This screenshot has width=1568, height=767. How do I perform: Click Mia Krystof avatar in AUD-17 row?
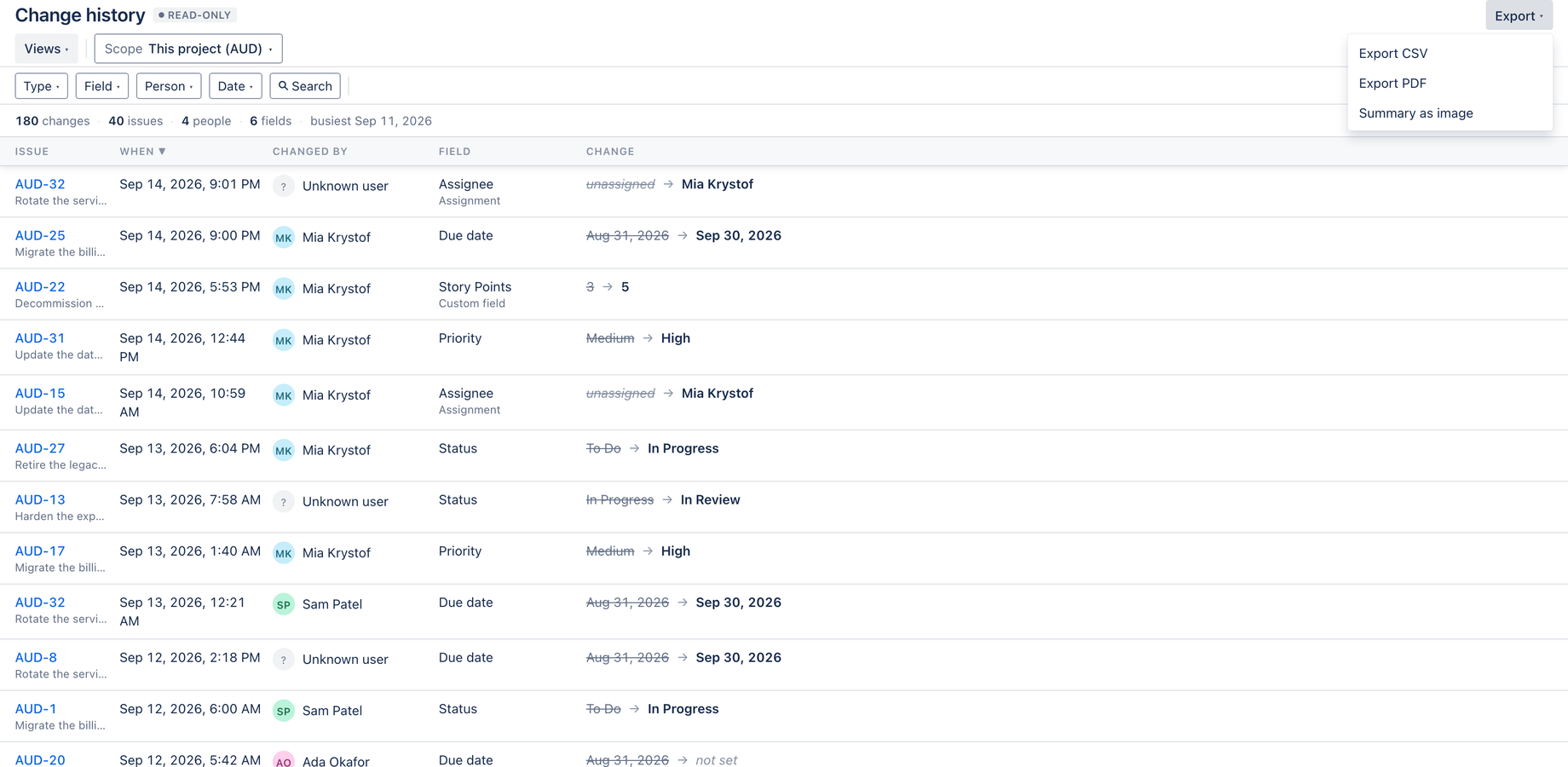tap(284, 553)
